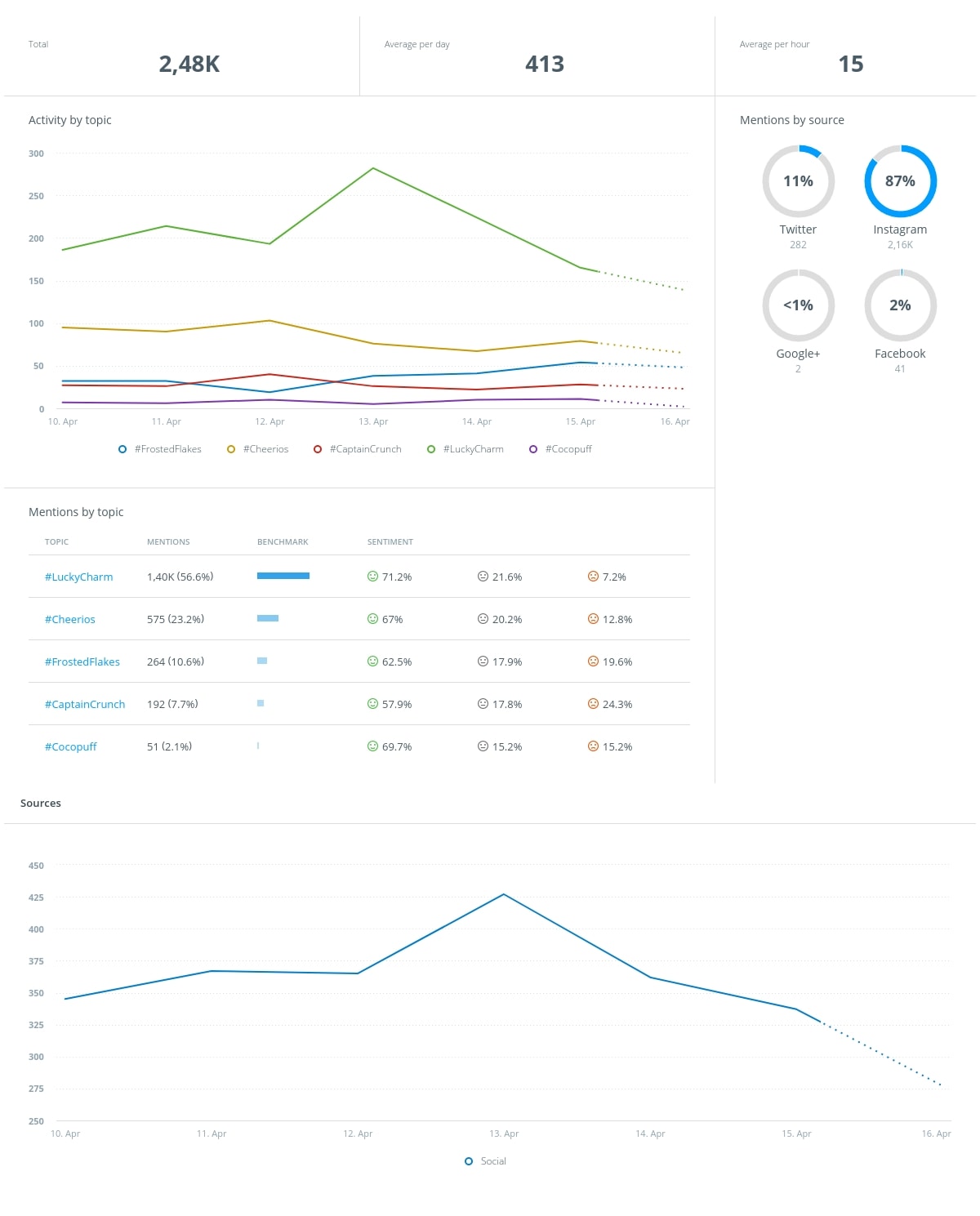The height and width of the screenshot is (1216, 980).
Task: Click the 264 (10.6%) mentions value
Action: point(176,661)
